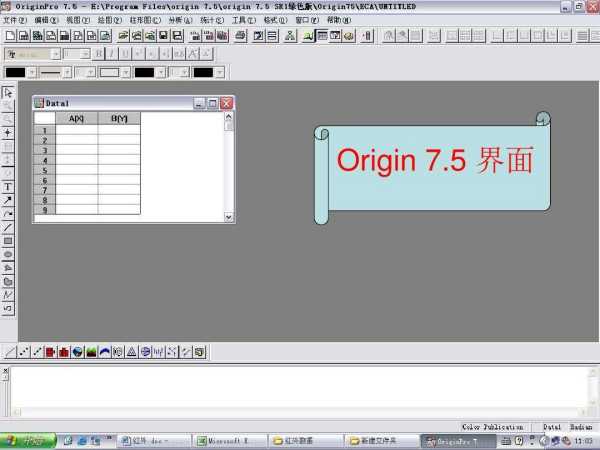Select column header B(Y) in Data1
This screenshot has height=450, width=600.
point(119,119)
